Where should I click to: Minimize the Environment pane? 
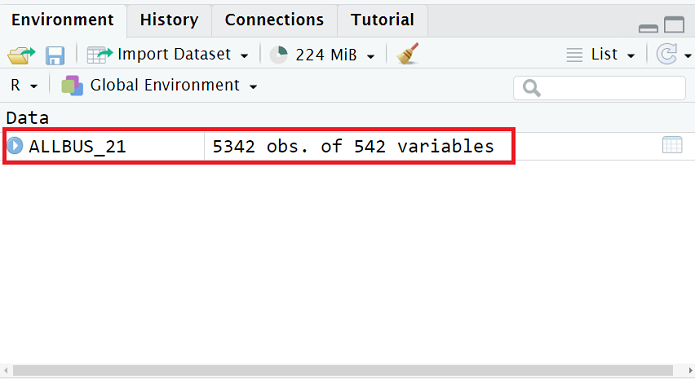tap(648, 28)
